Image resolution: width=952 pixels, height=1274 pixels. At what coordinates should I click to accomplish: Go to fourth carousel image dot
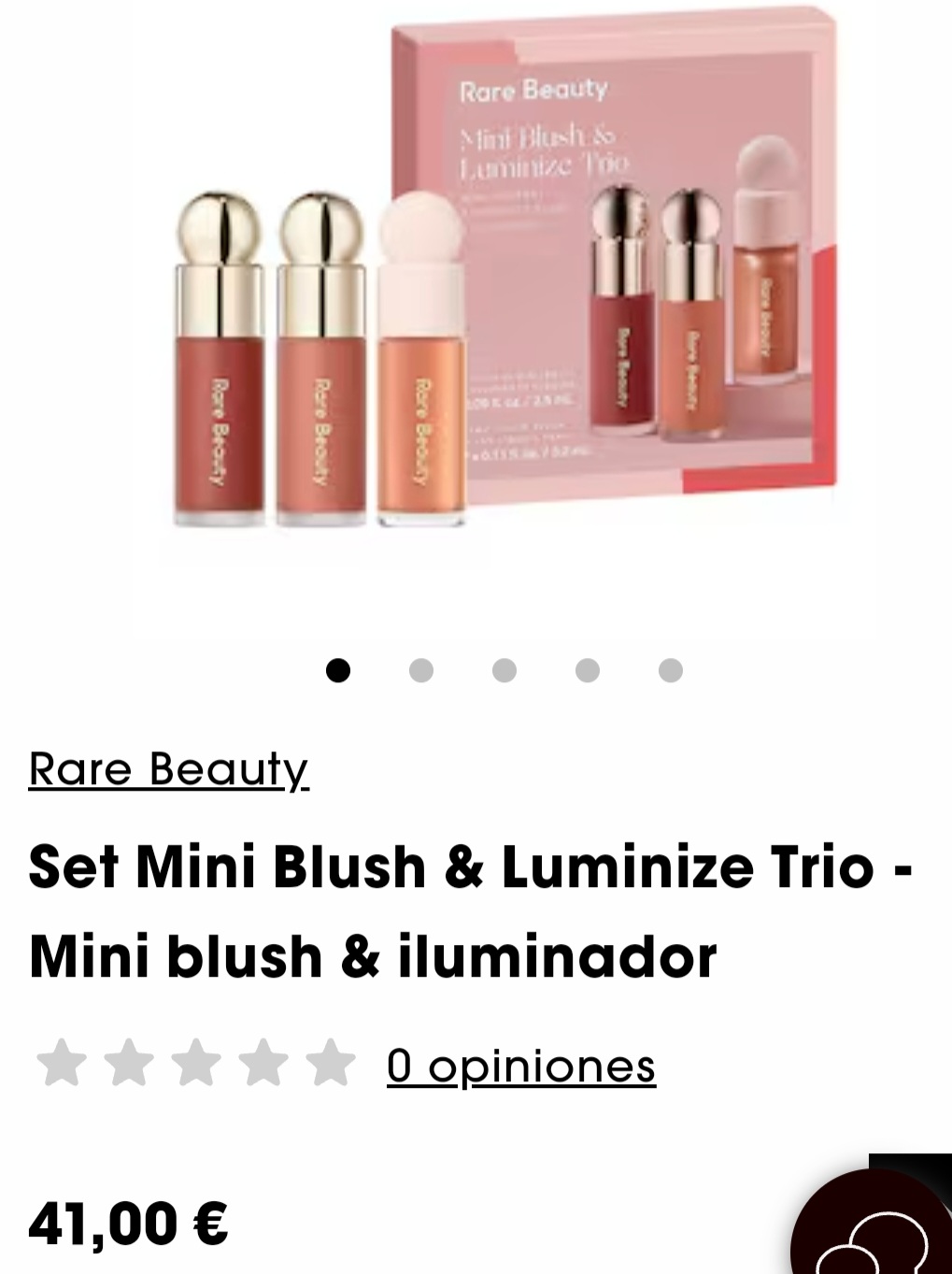click(x=588, y=670)
